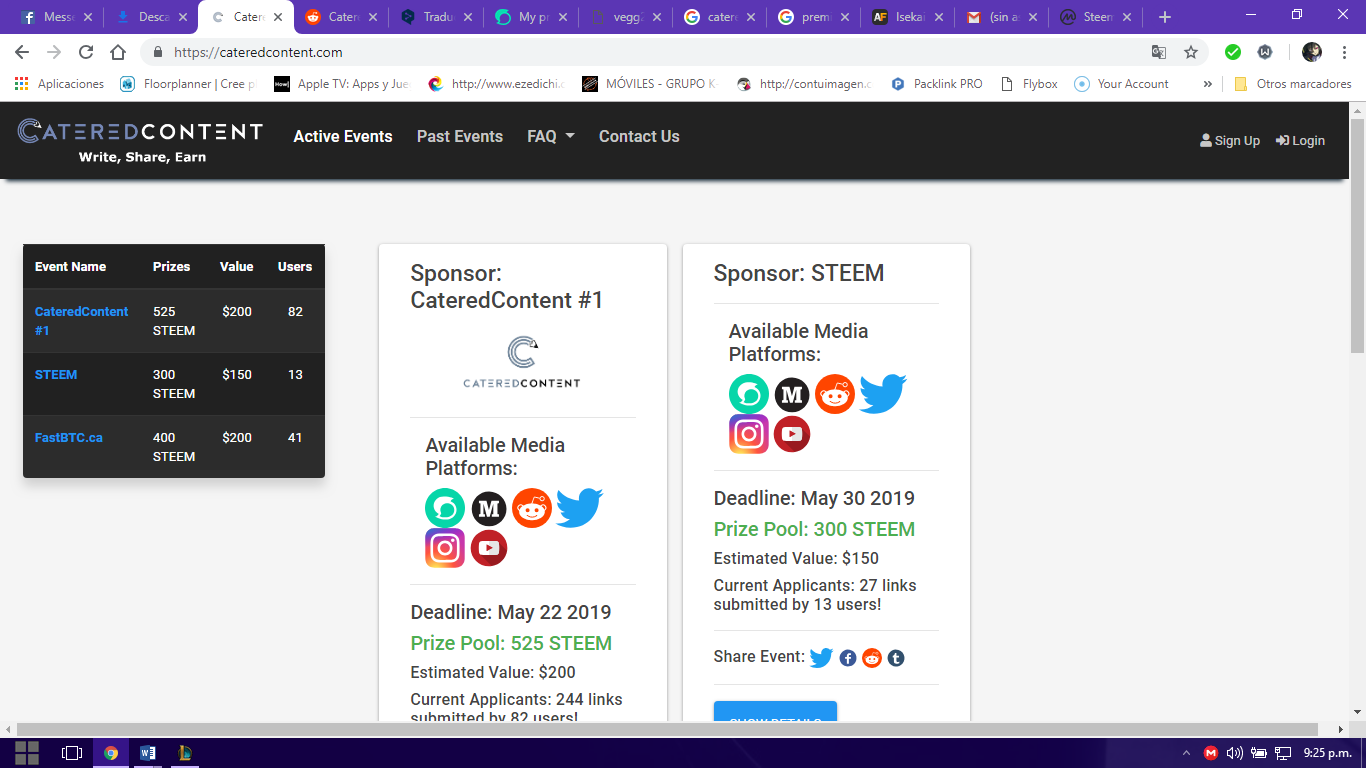Select the Reddit platform icon in the STEEM sponsor card
This screenshot has height=768, width=1366.
pyautogui.click(x=835, y=394)
